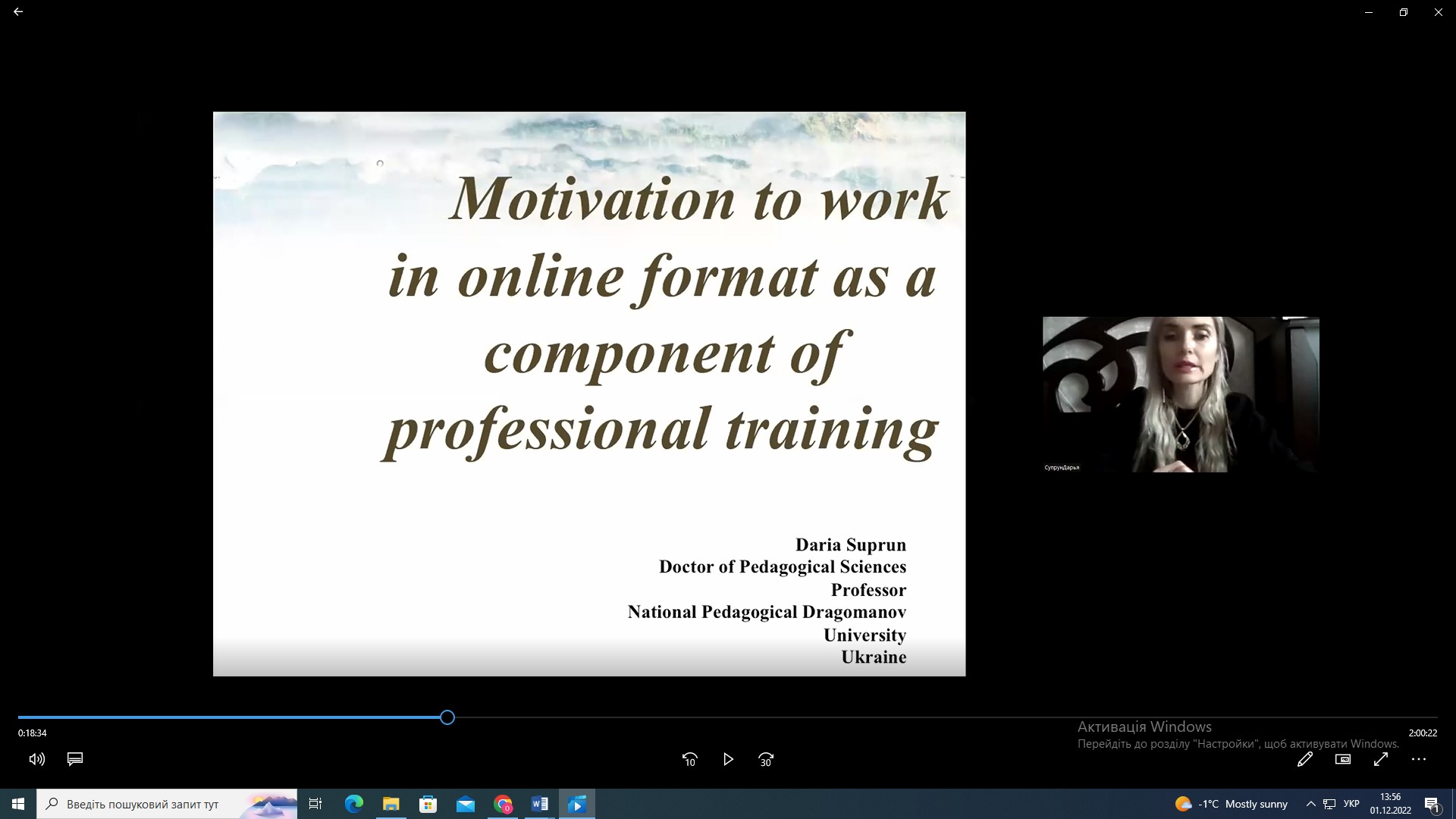Go back using the top-left arrow

pyautogui.click(x=18, y=12)
